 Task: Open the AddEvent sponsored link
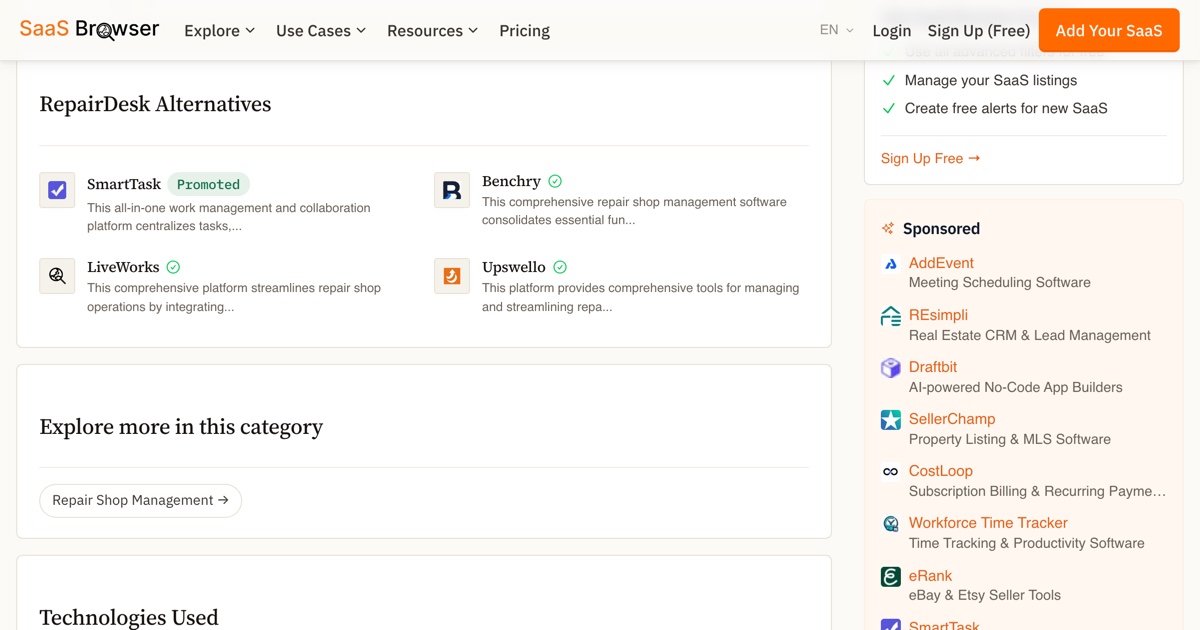[941, 263]
